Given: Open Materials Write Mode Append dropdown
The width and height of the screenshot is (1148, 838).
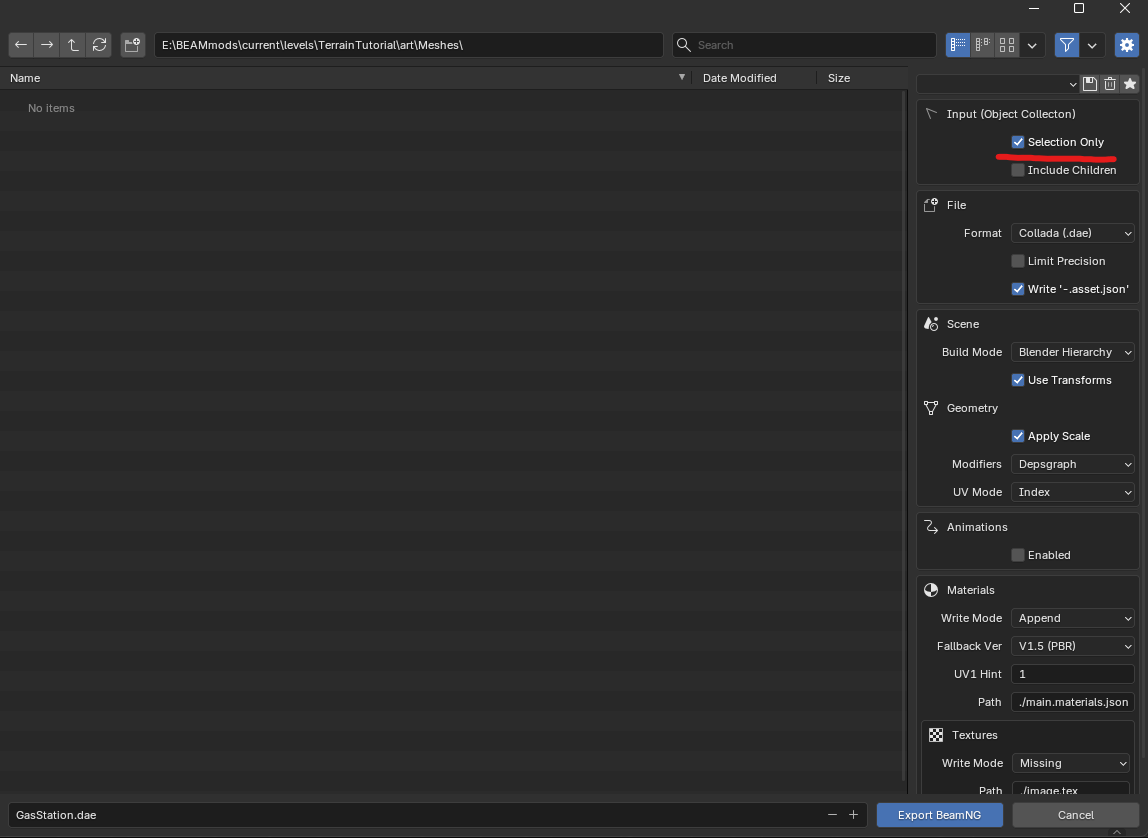Looking at the screenshot, I should 1073,618.
